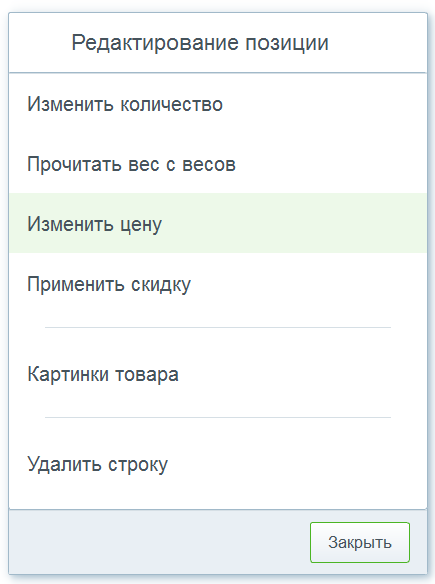View product pictures via Картинки товара
435x584 pixels.
218,374
